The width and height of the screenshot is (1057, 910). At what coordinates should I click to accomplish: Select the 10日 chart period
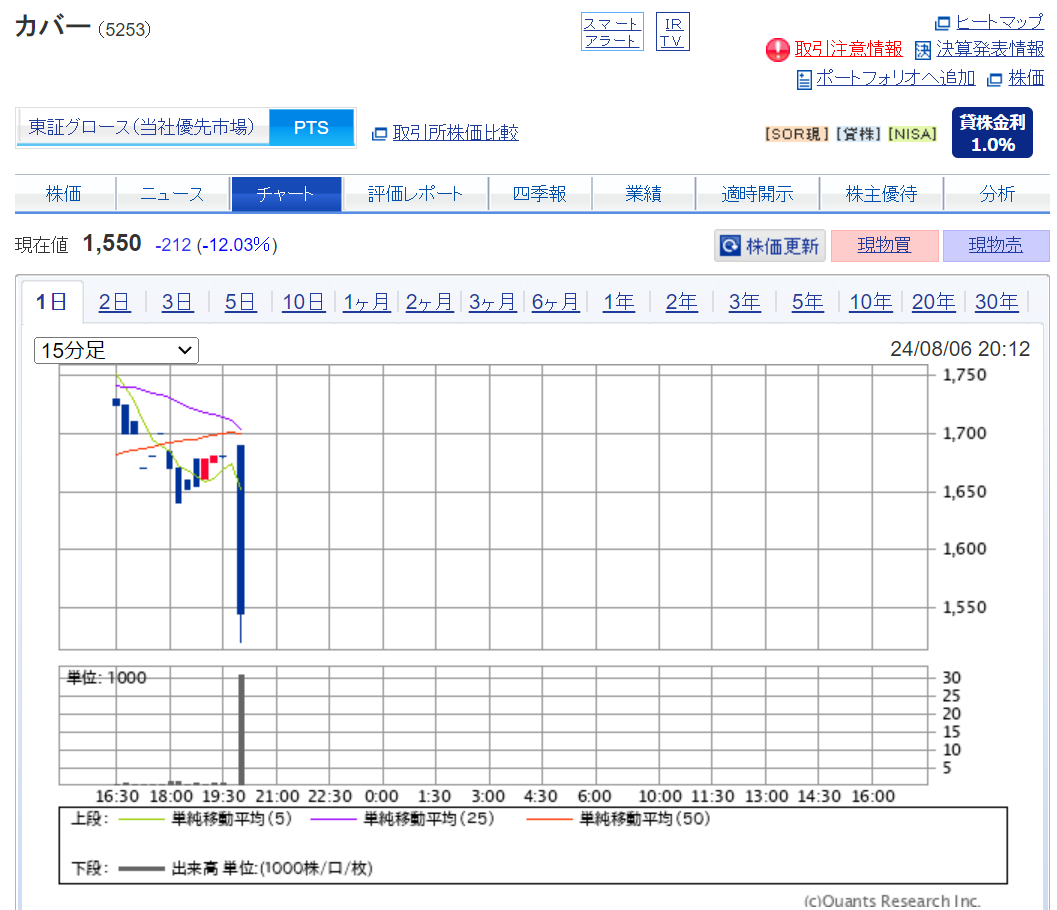(303, 302)
